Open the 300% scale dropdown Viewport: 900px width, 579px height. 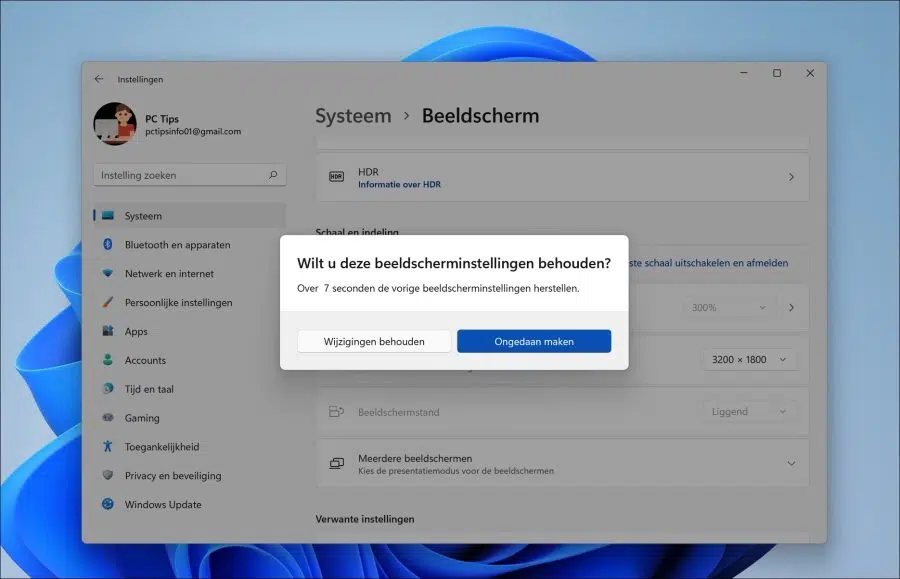729,308
